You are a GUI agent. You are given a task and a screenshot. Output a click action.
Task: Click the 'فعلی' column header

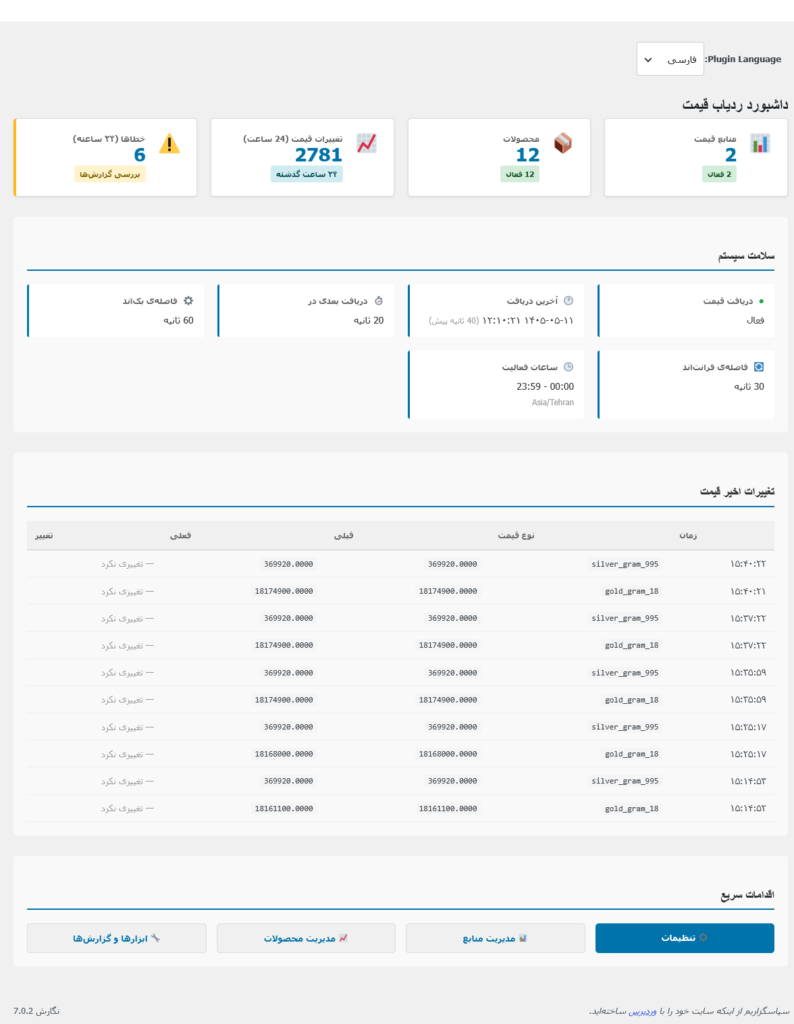coord(180,536)
